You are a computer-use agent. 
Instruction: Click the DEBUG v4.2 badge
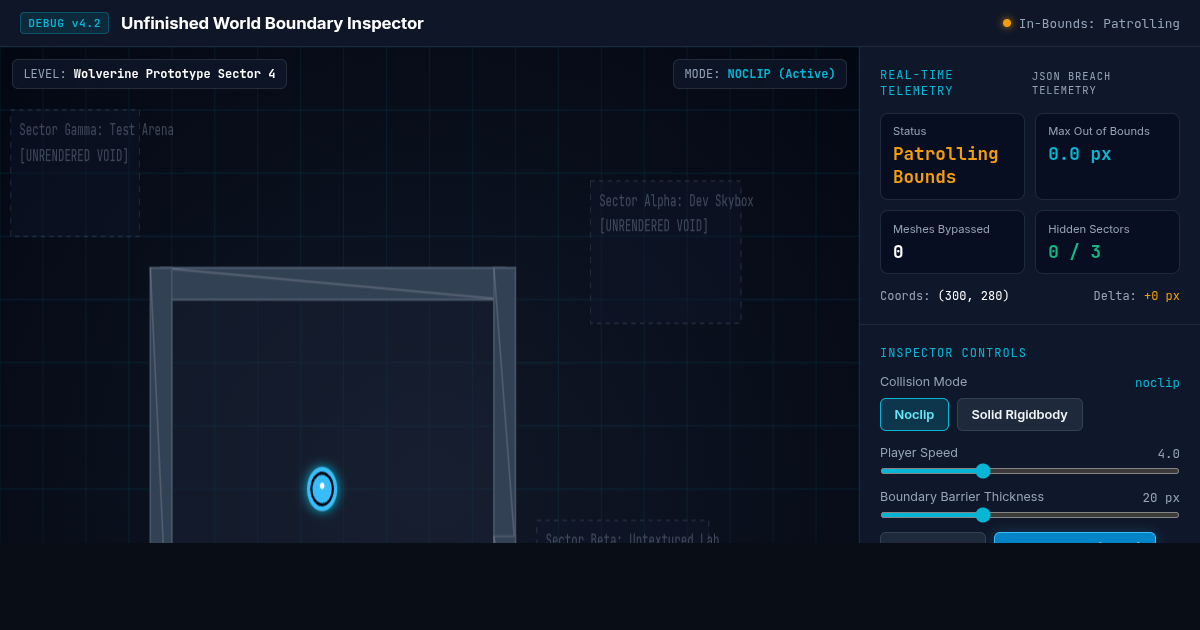tap(64, 23)
